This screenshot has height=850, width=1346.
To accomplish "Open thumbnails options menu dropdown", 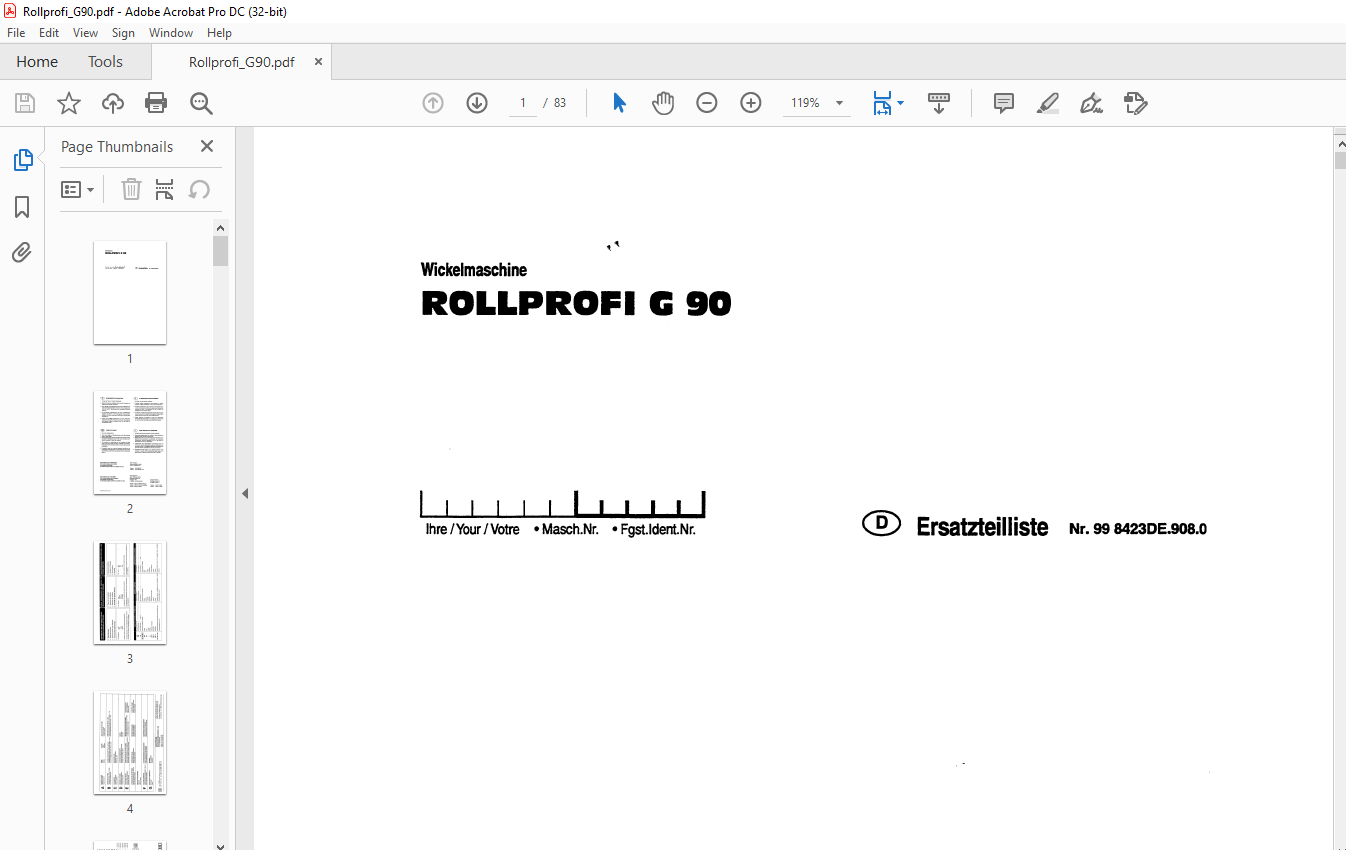I will (78, 189).
